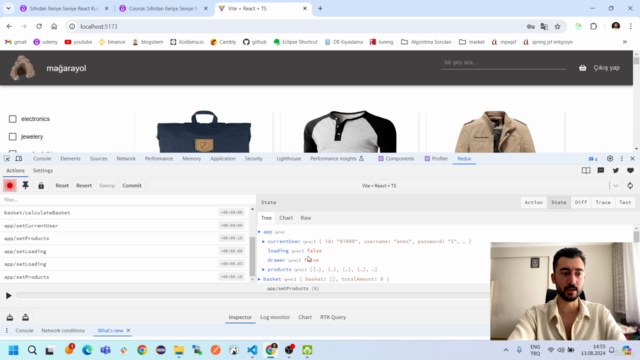640x360 pixels.
Task: Toggle the device toolbar icon
Action: [19, 159]
